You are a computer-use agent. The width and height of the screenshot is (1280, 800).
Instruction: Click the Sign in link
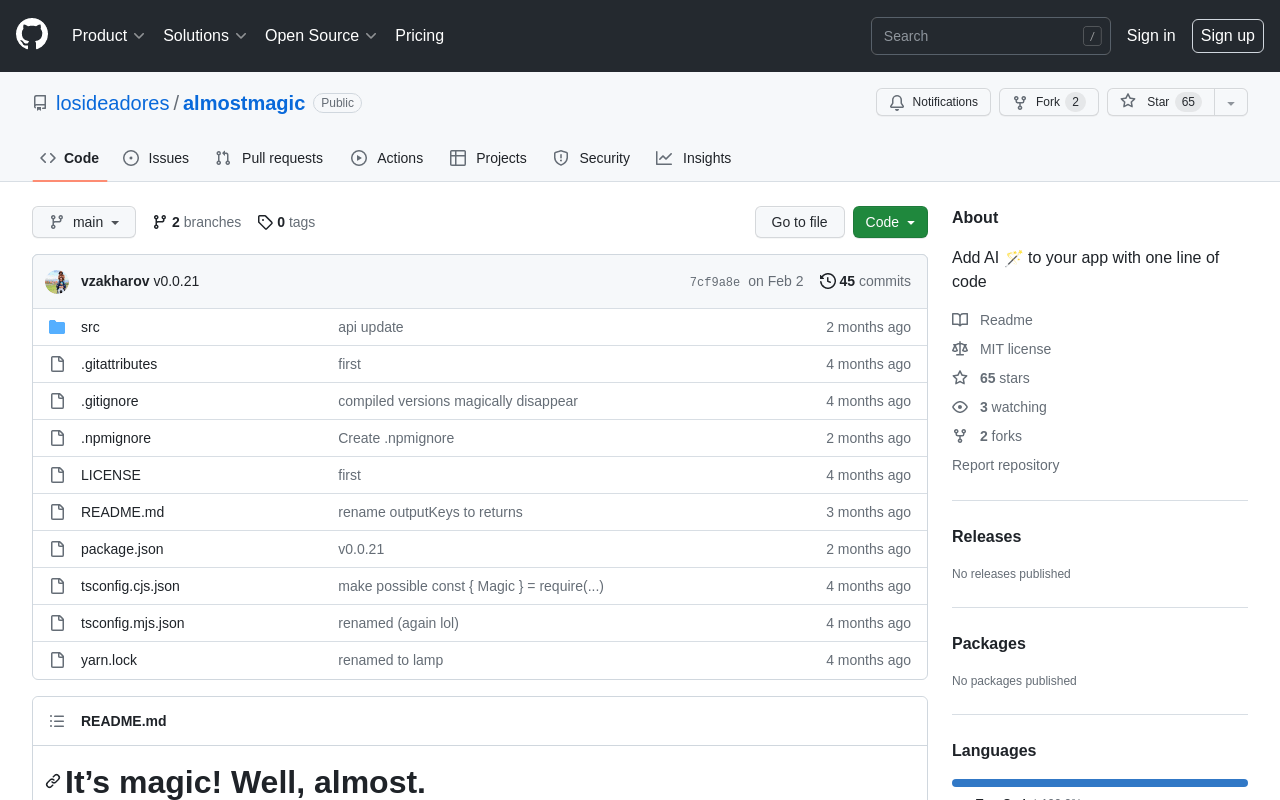click(x=1151, y=36)
